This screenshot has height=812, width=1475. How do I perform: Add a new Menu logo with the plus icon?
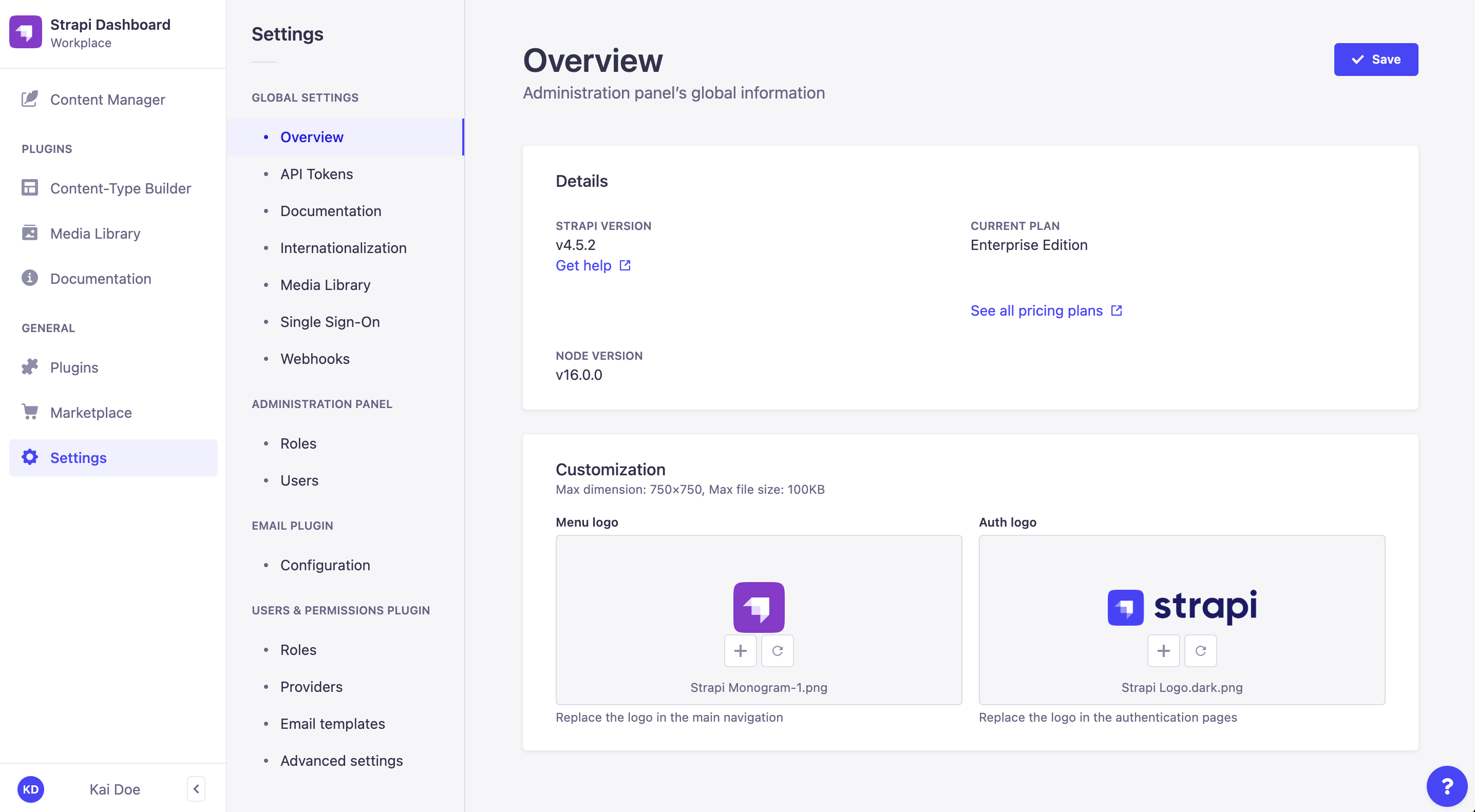[x=741, y=651]
